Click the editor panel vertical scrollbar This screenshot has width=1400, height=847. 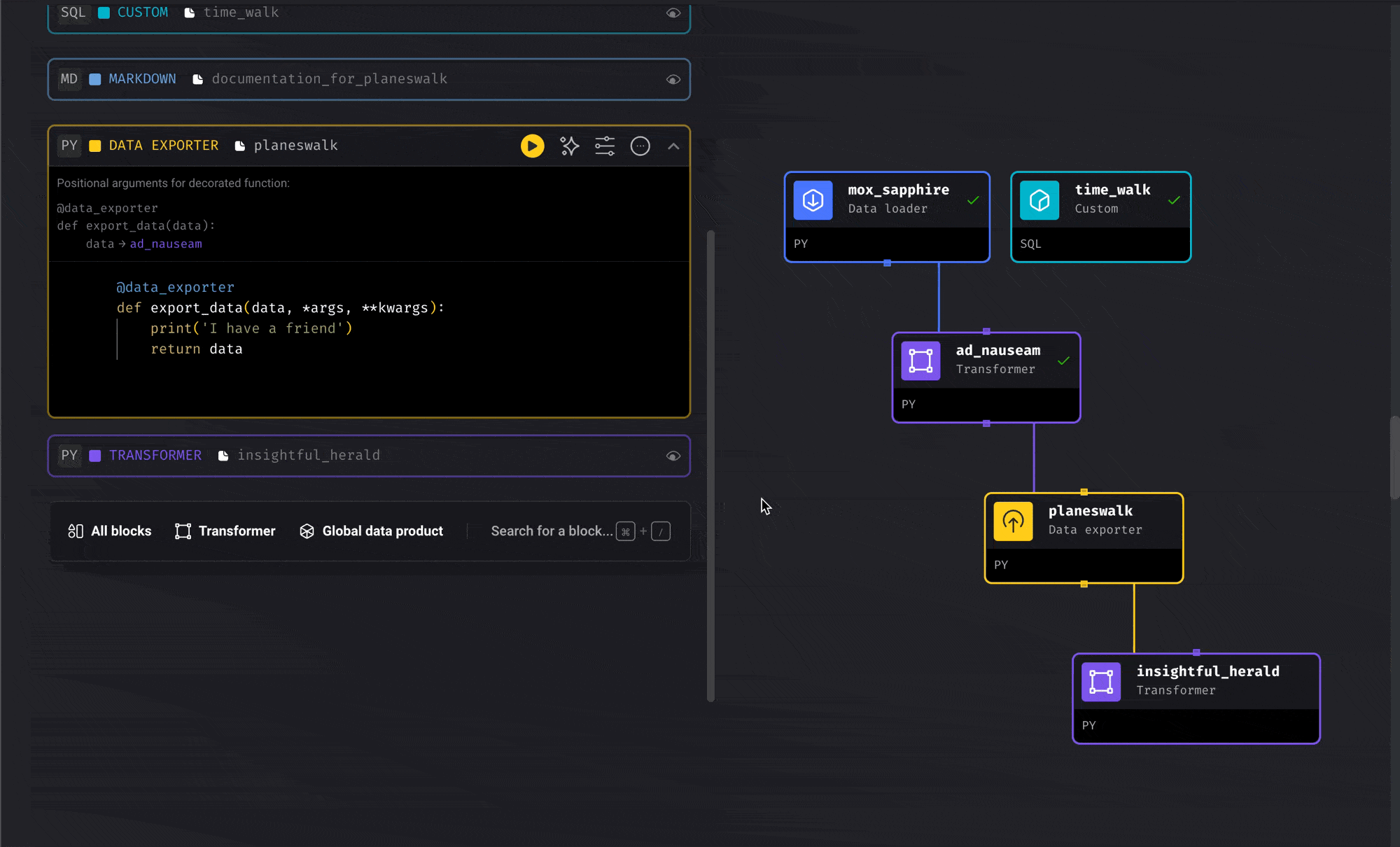710,465
